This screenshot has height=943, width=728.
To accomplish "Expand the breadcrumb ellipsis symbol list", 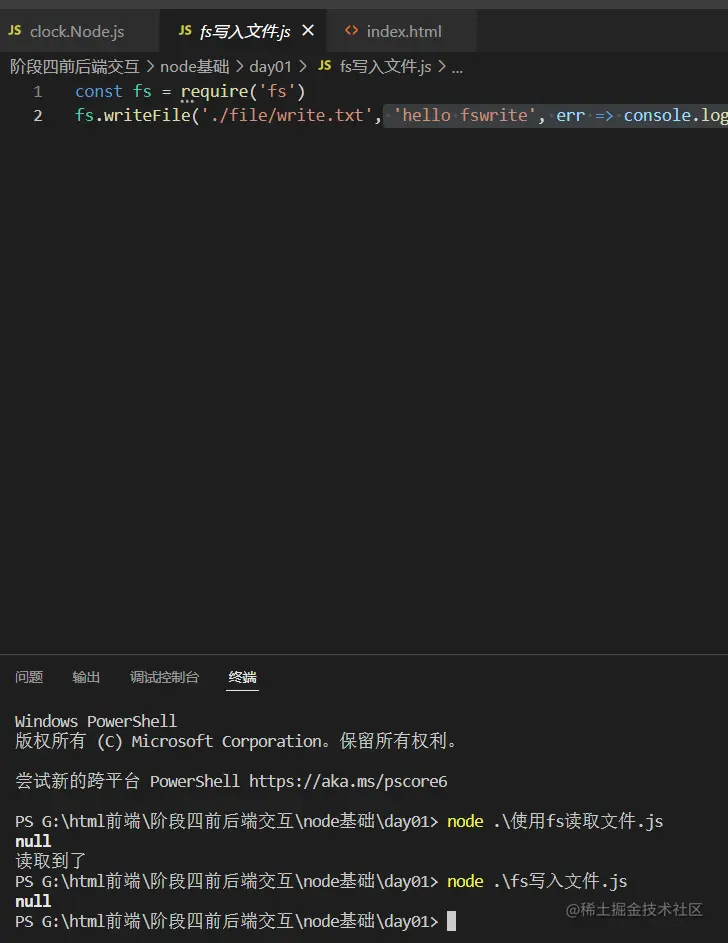I will click(x=457, y=69).
